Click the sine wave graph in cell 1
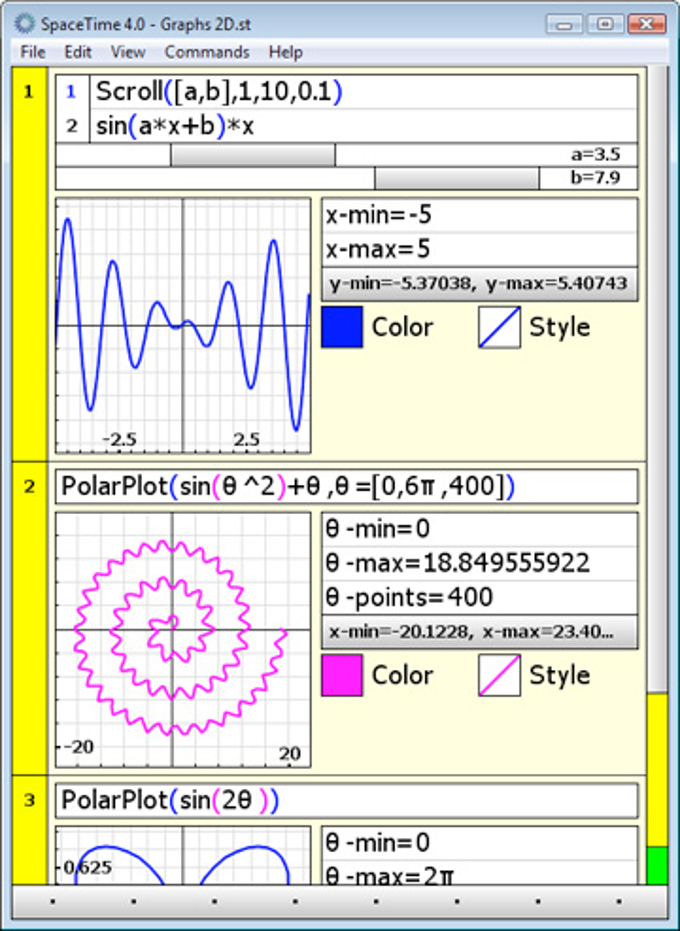Image resolution: width=680 pixels, height=931 pixels. pos(183,325)
